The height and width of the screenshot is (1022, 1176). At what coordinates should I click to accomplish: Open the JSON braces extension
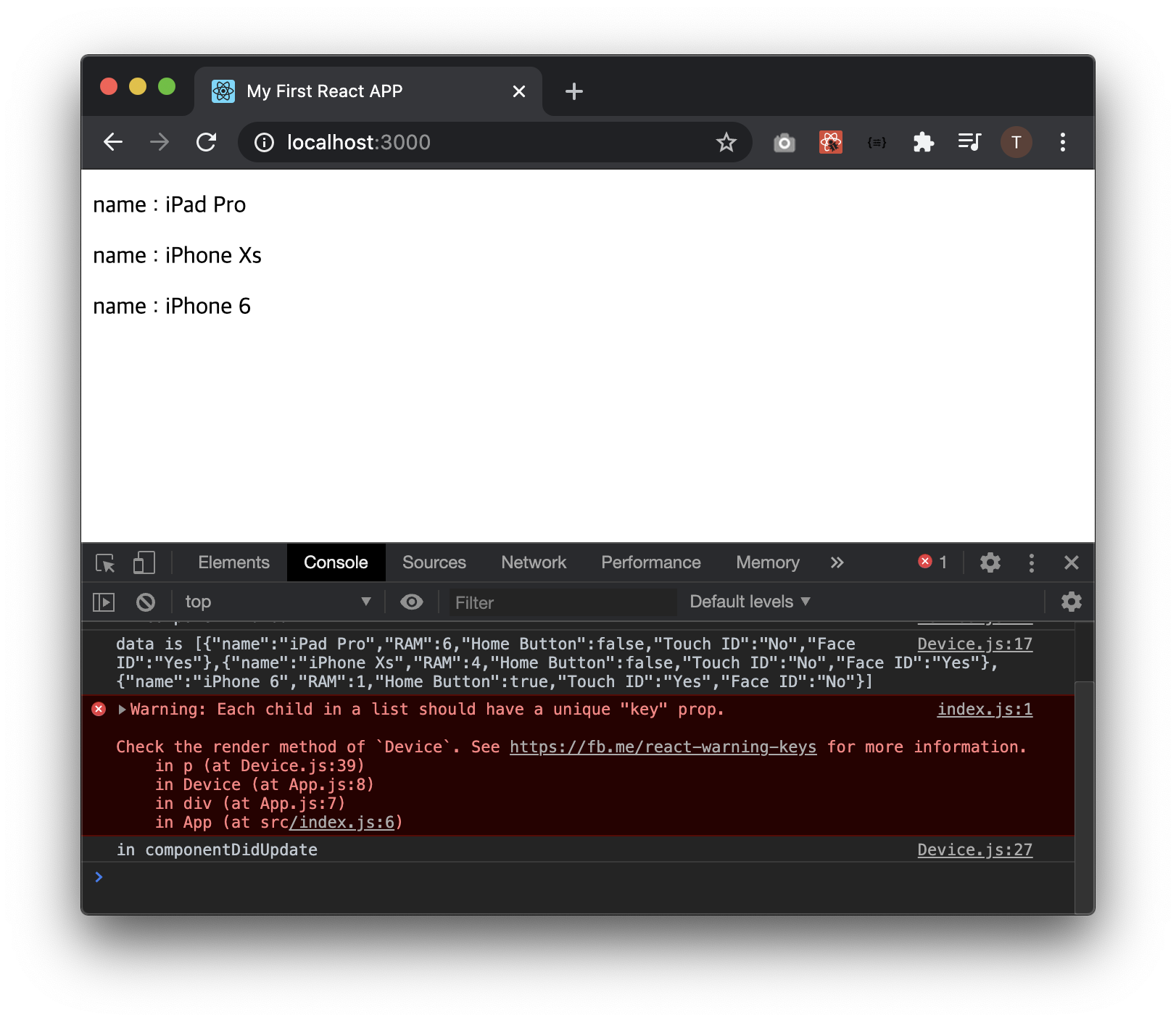pos(877,143)
